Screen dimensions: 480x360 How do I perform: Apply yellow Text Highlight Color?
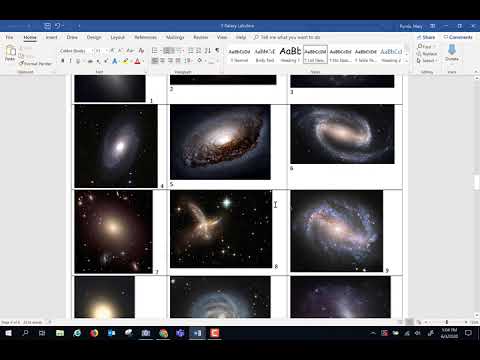pyautogui.click(x=126, y=61)
